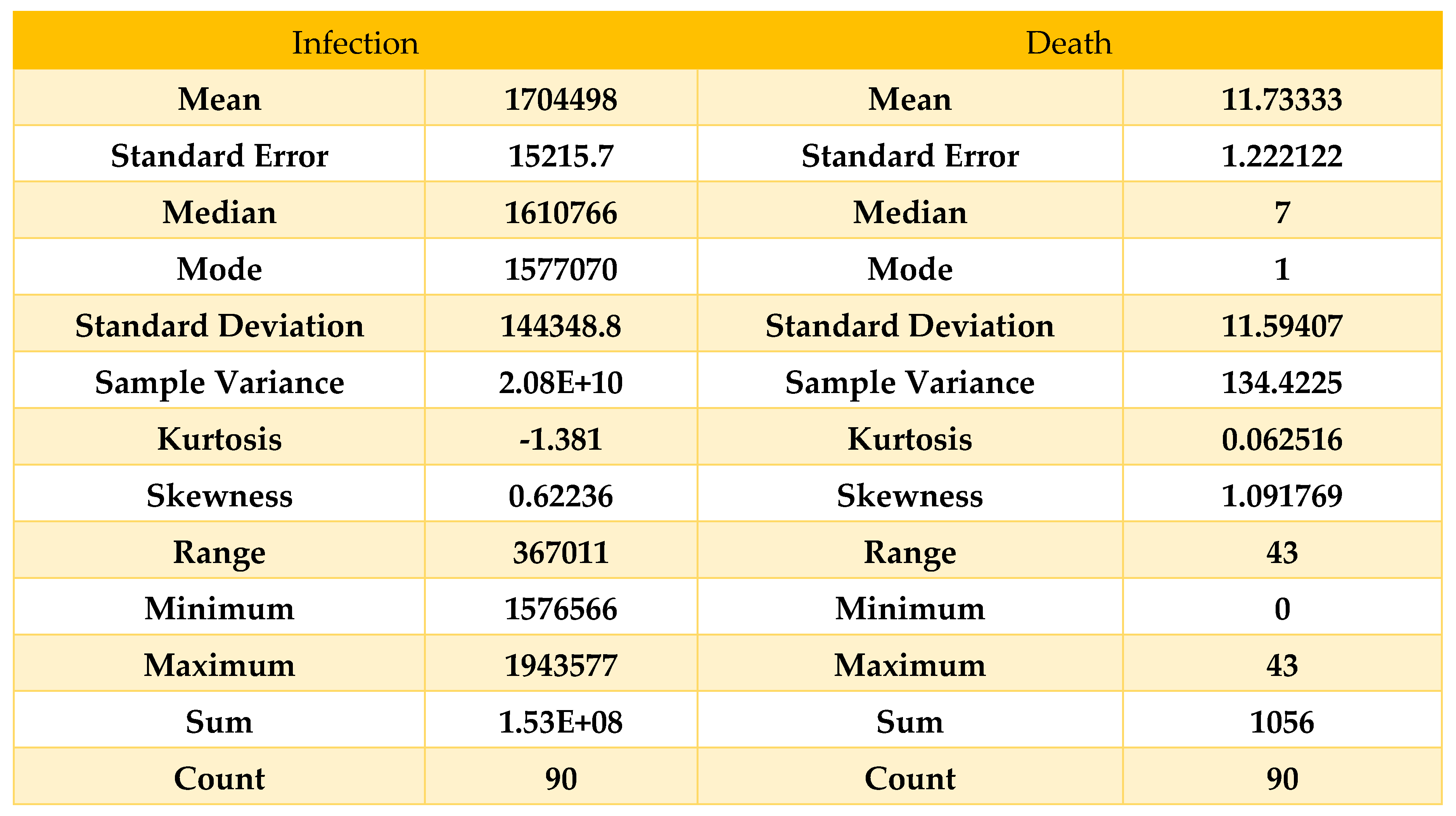Click the Death sample variance 134.4225

click(x=1281, y=383)
